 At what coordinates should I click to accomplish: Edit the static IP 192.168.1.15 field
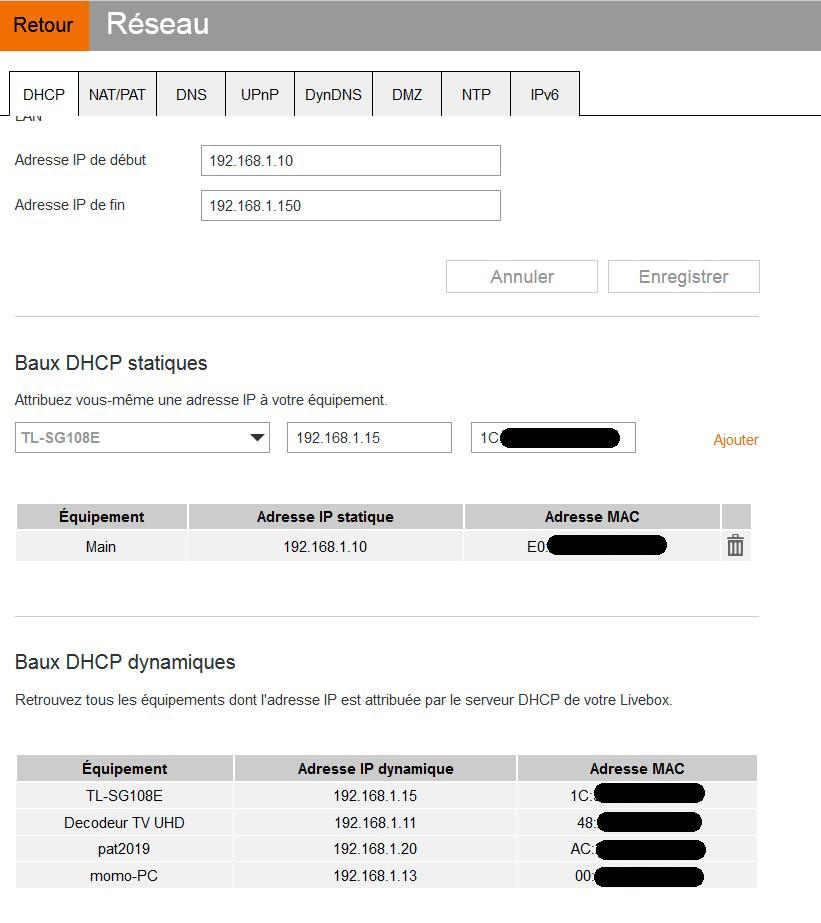tap(369, 437)
